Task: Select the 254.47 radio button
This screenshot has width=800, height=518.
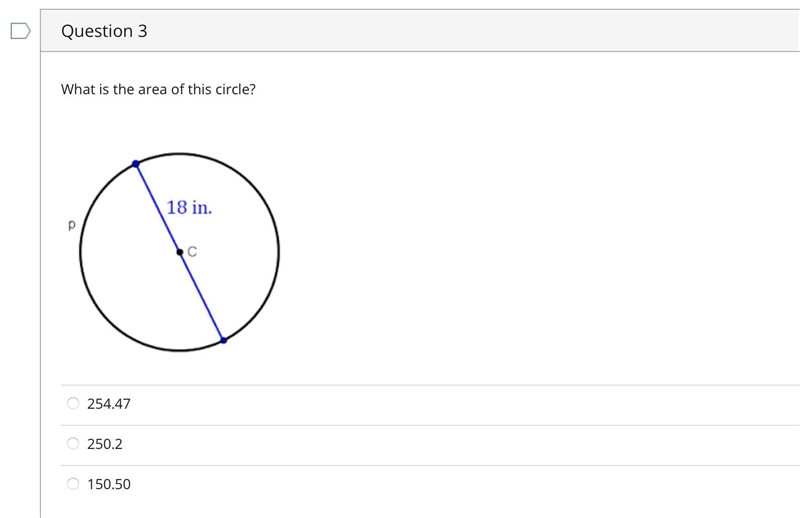Action: point(73,403)
